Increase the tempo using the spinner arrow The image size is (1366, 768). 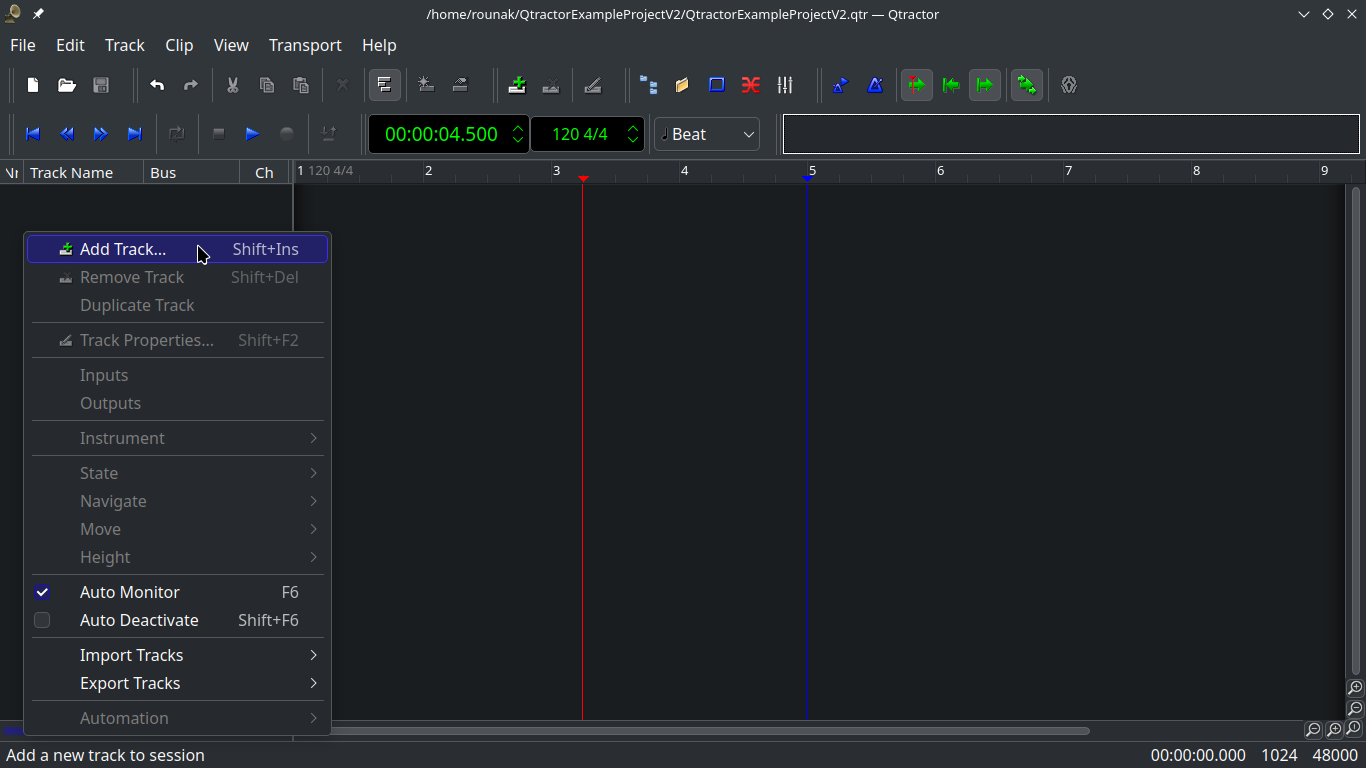point(633,128)
